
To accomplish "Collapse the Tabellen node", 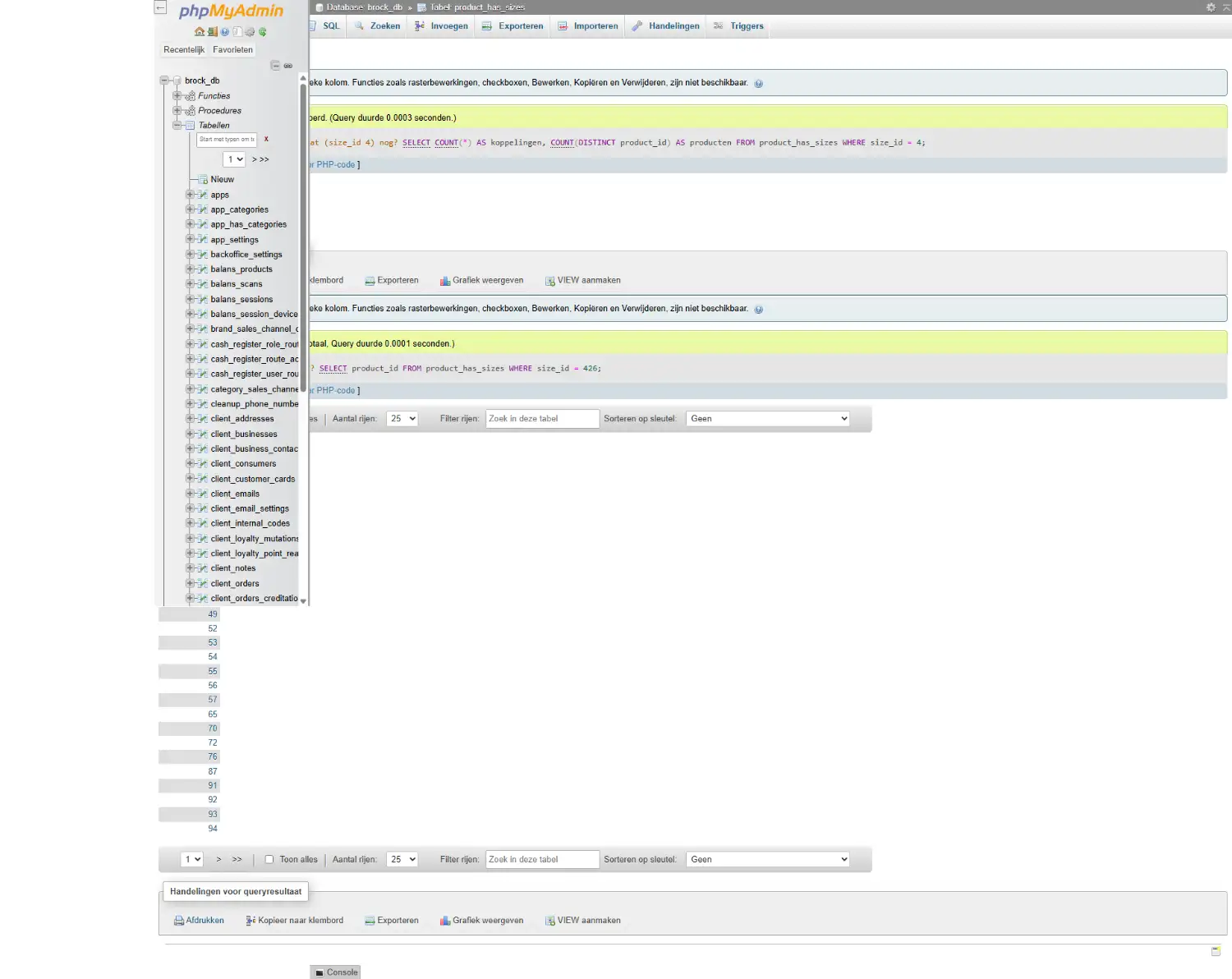I will [x=177, y=126].
